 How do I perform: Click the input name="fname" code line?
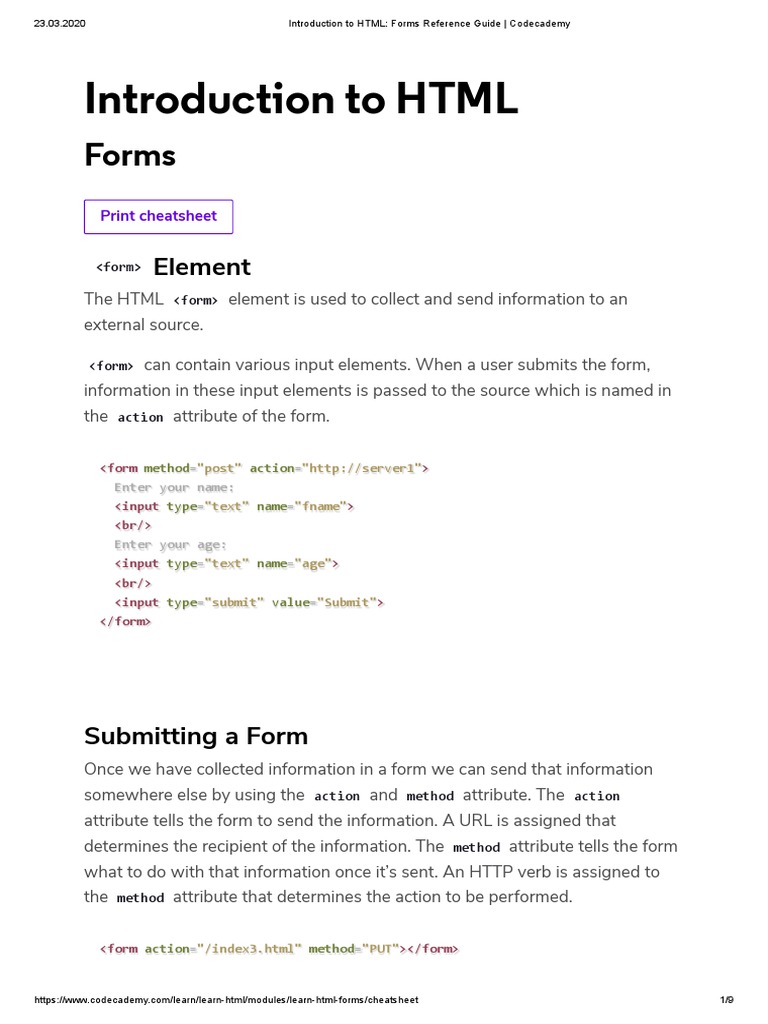coord(234,506)
